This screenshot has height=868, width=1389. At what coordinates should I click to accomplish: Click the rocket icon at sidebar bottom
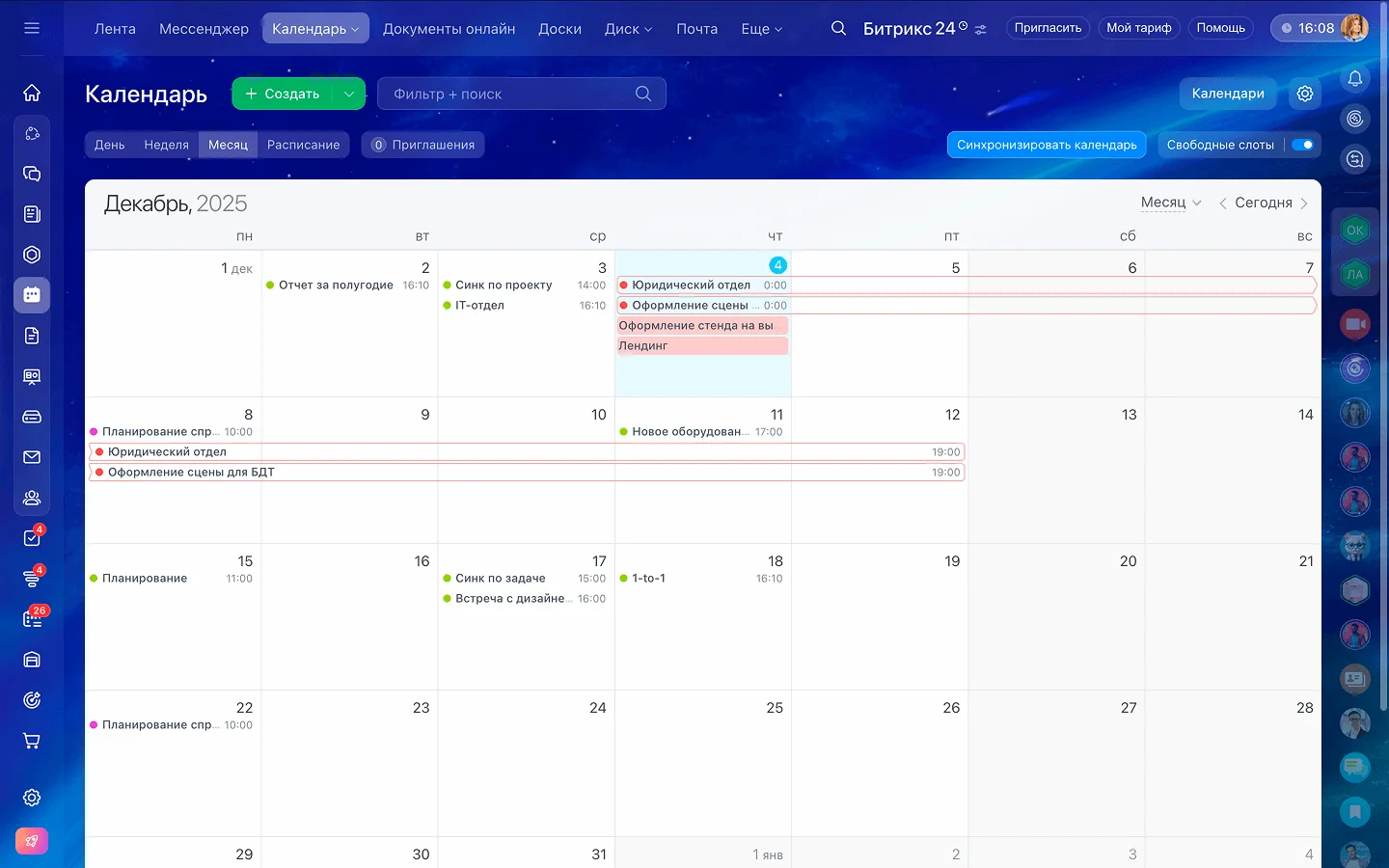point(32,841)
